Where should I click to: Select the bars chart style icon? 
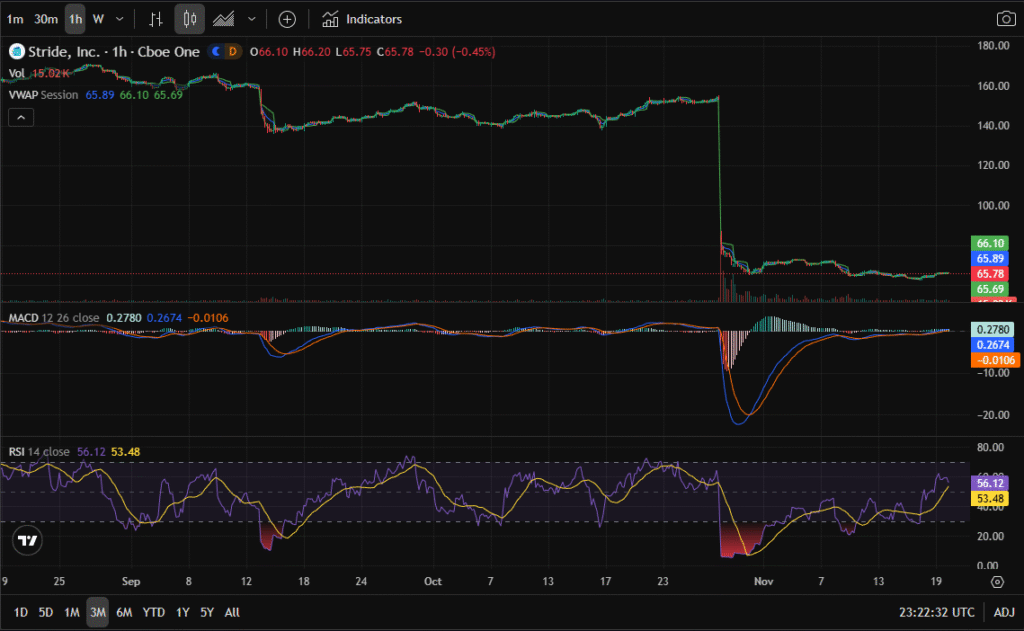point(155,19)
